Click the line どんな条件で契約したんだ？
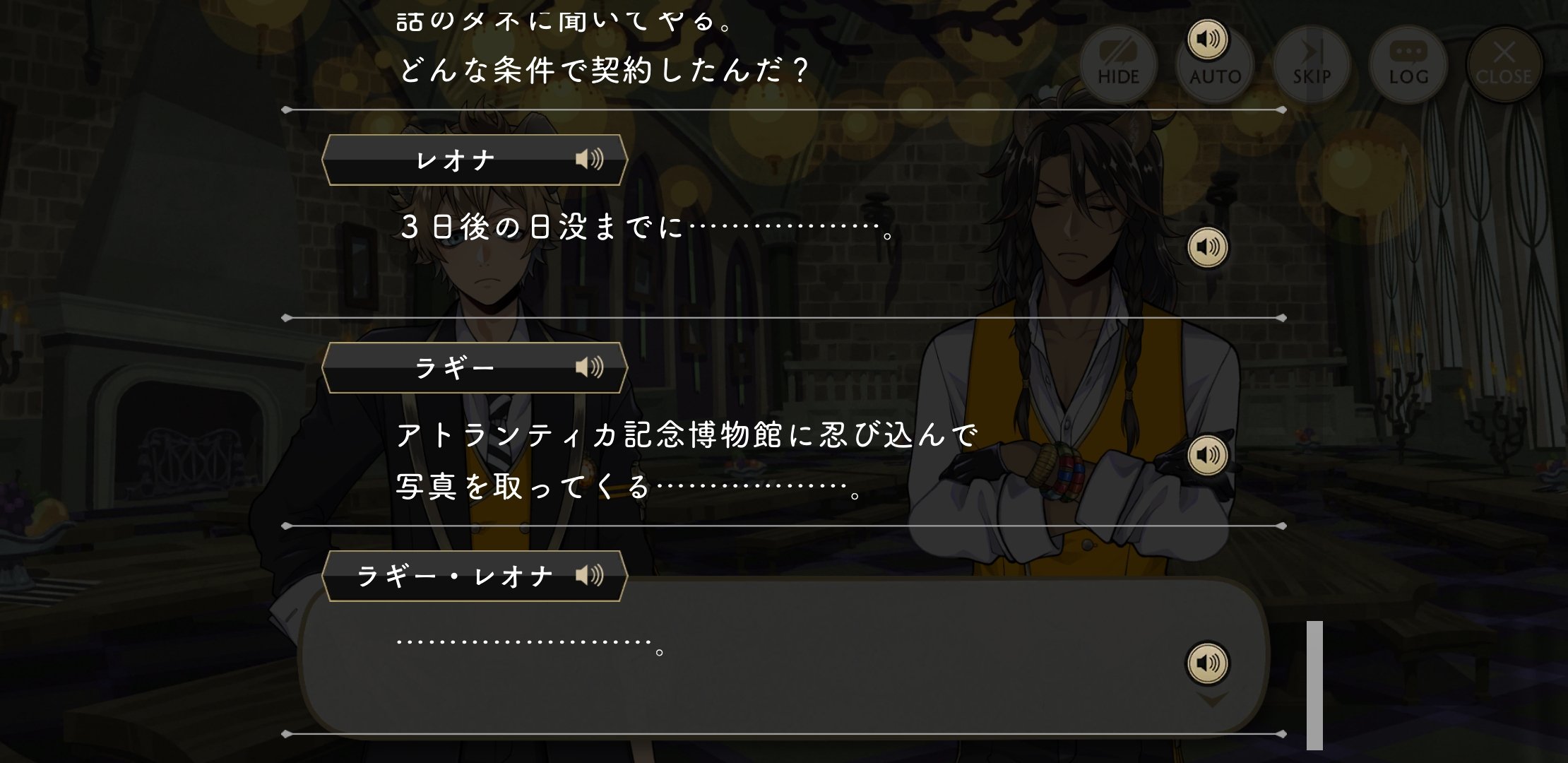Screen dimensions: 1568x763 point(603,71)
